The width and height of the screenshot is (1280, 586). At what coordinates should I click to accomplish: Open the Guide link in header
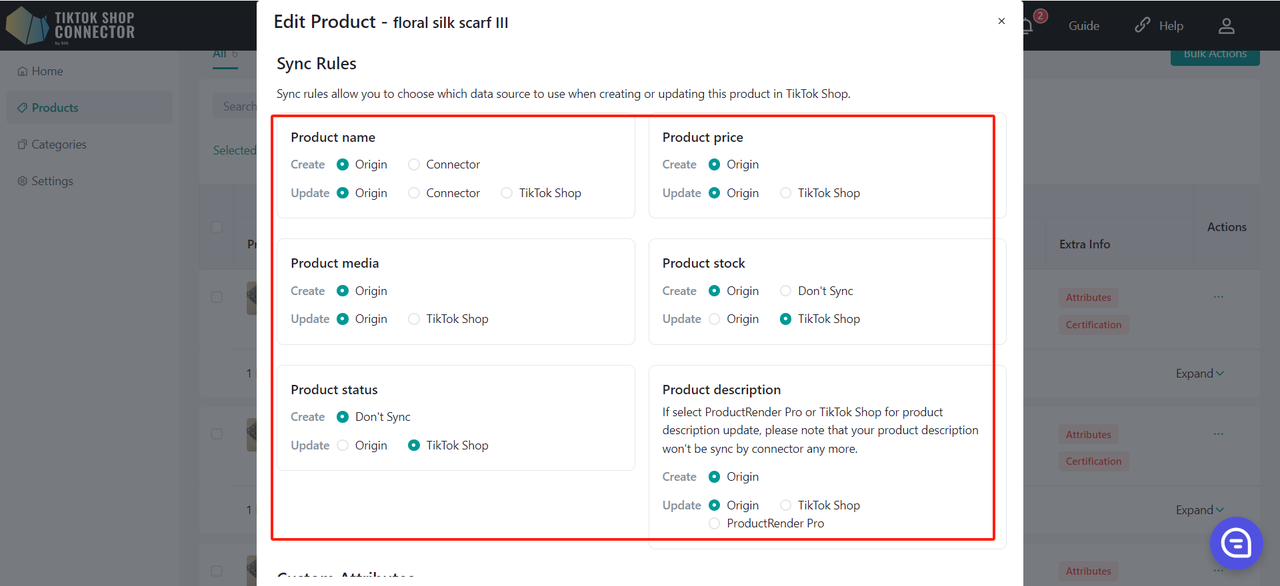tap(1084, 26)
